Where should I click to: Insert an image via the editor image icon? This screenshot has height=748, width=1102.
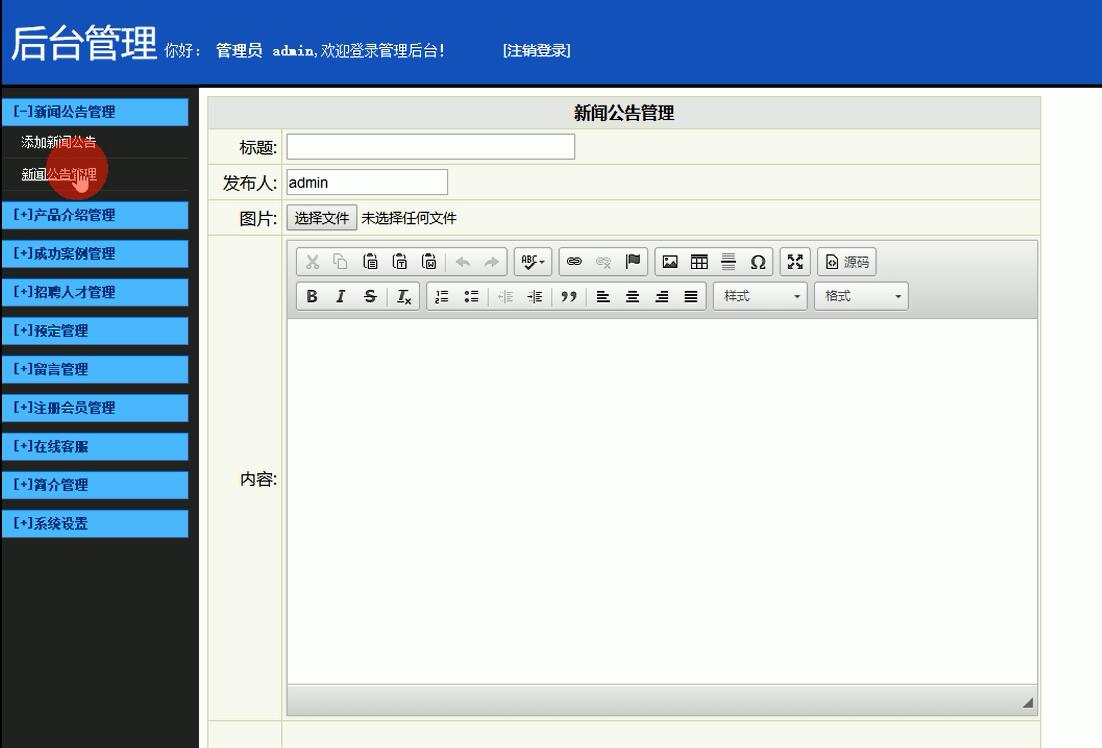(670, 262)
